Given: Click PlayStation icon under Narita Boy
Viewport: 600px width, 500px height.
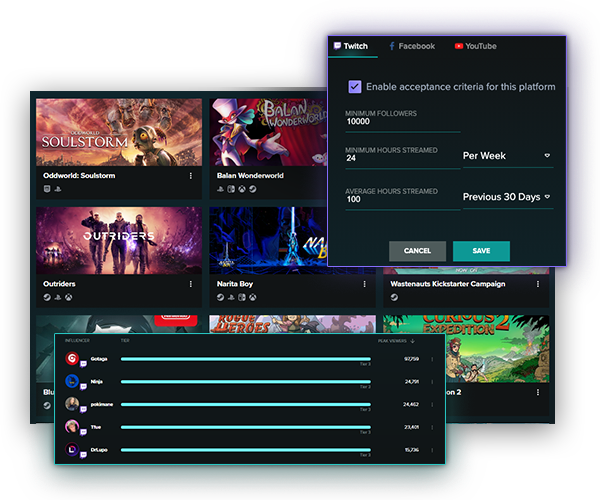Looking at the screenshot, I should [231, 297].
